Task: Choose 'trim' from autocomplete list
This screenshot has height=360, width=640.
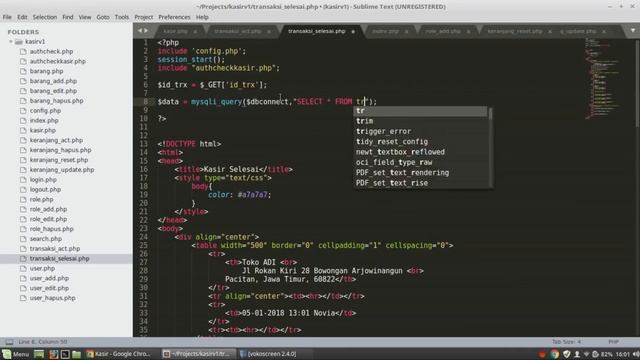Action: [x=420, y=121]
